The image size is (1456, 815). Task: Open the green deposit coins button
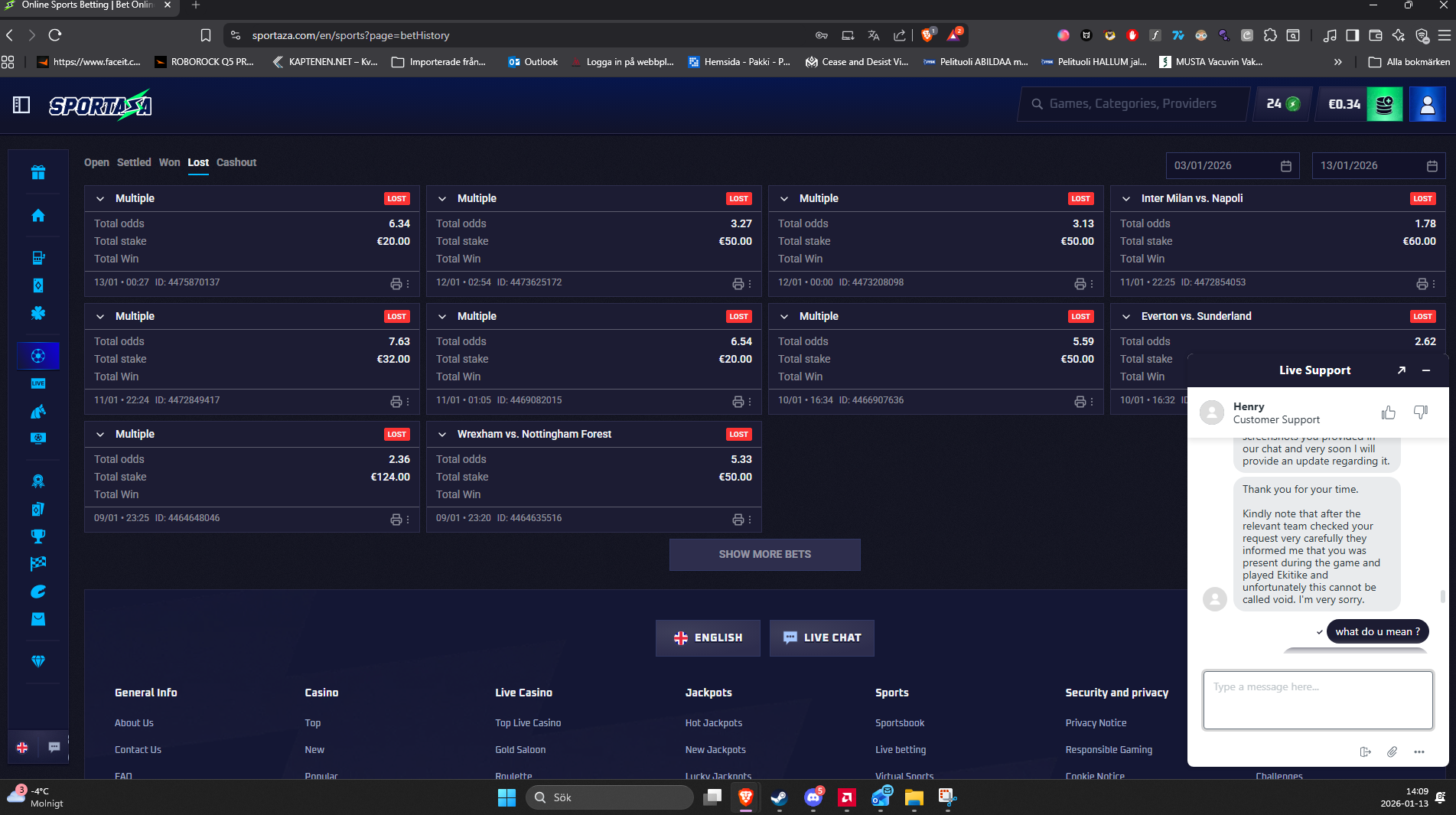coord(1384,104)
